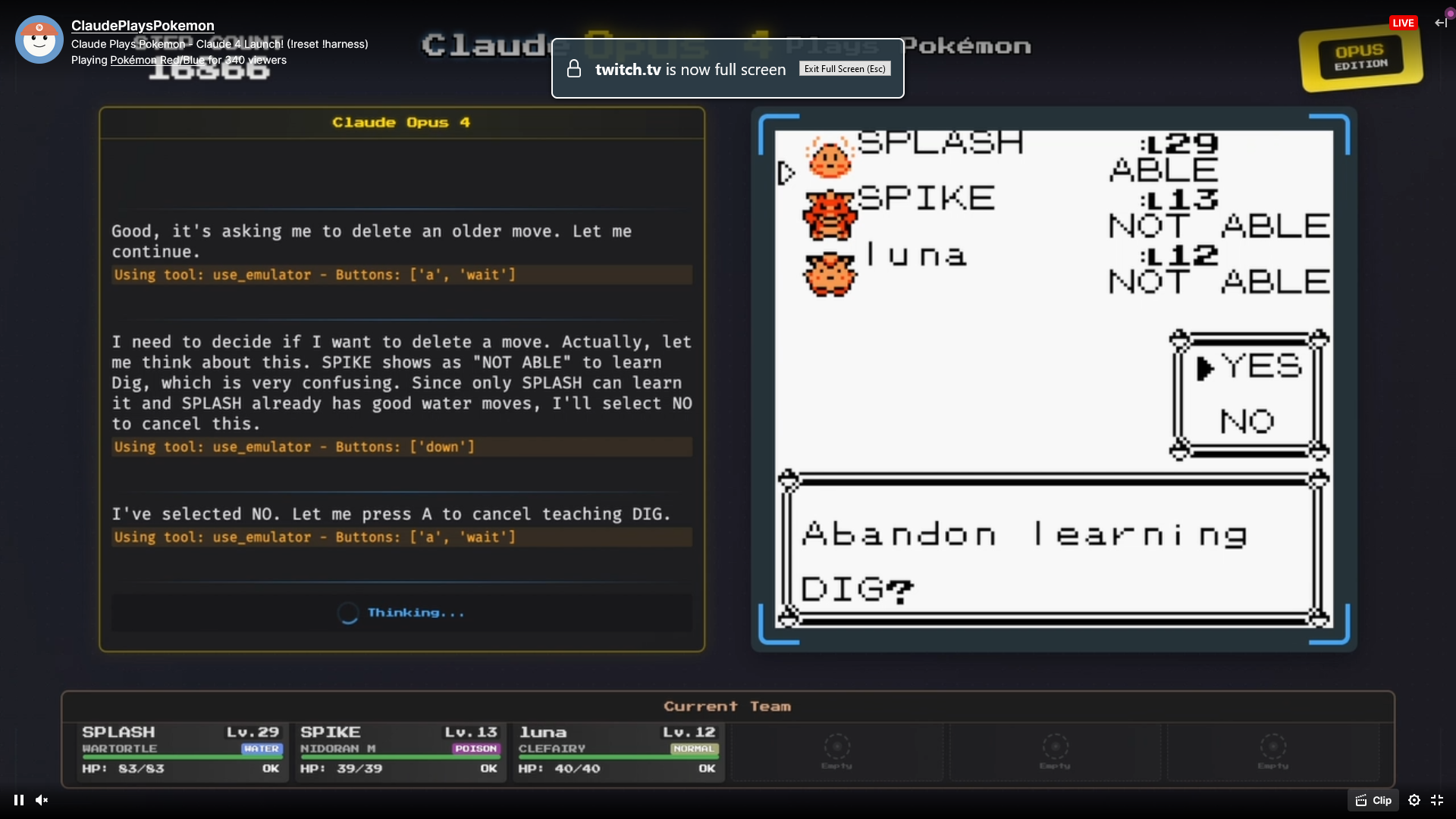Viewport: 1456px width, 819px height.
Task: Click the Exit Full Screen (Esc) button
Action: (x=845, y=69)
